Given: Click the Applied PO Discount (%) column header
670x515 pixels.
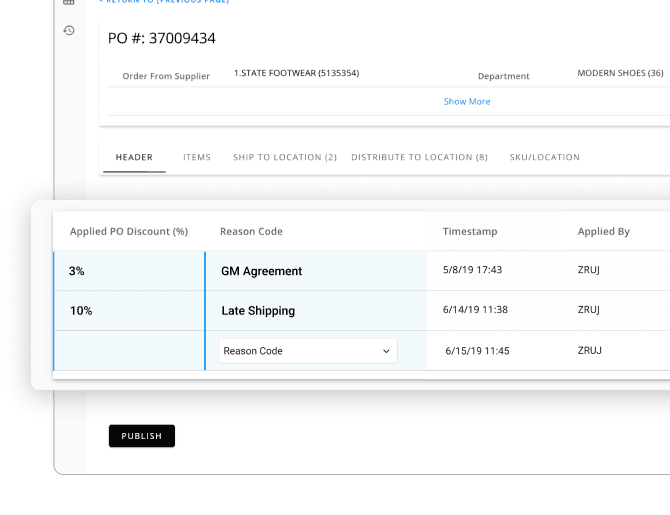Looking at the screenshot, I should (129, 231).
